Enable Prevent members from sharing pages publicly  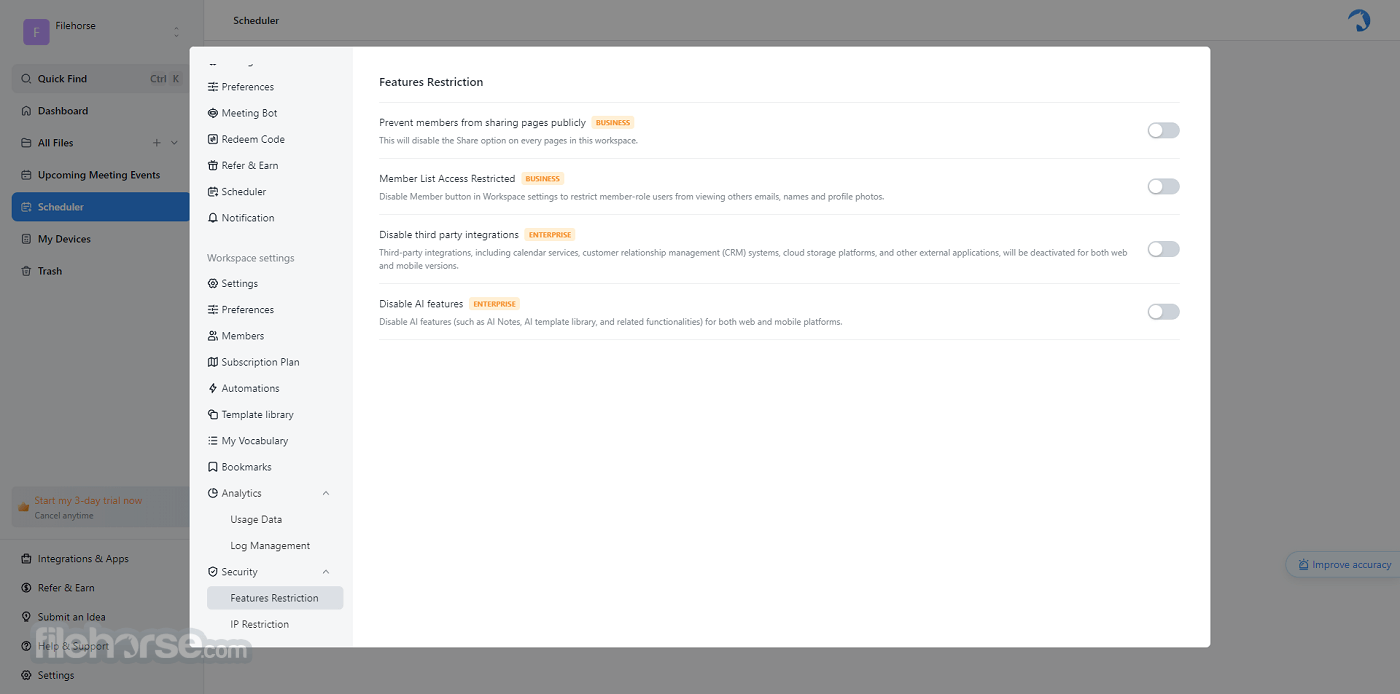(x=1163, y=130)
